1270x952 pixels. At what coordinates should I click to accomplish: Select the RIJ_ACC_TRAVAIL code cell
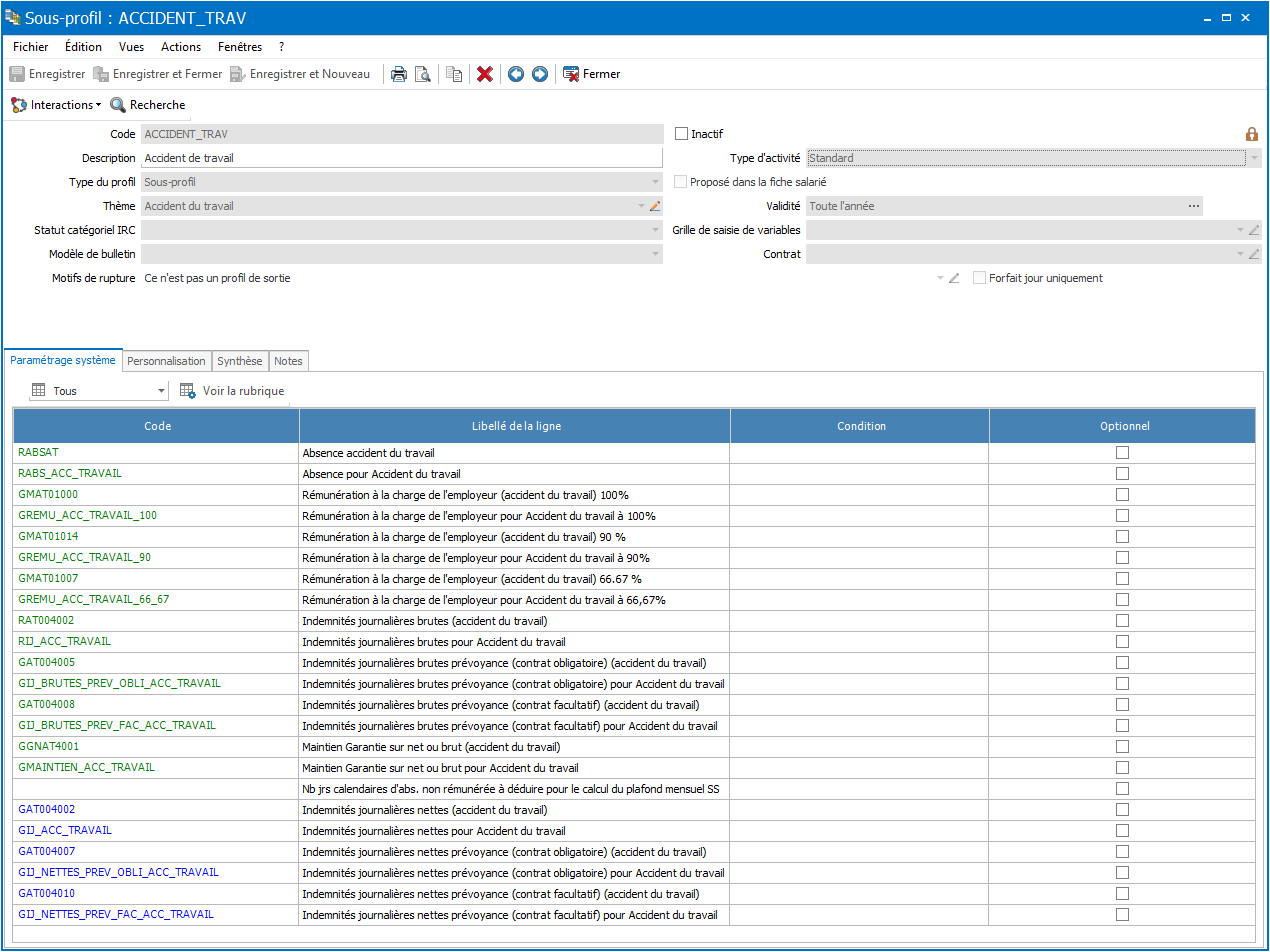coord(157,642)
